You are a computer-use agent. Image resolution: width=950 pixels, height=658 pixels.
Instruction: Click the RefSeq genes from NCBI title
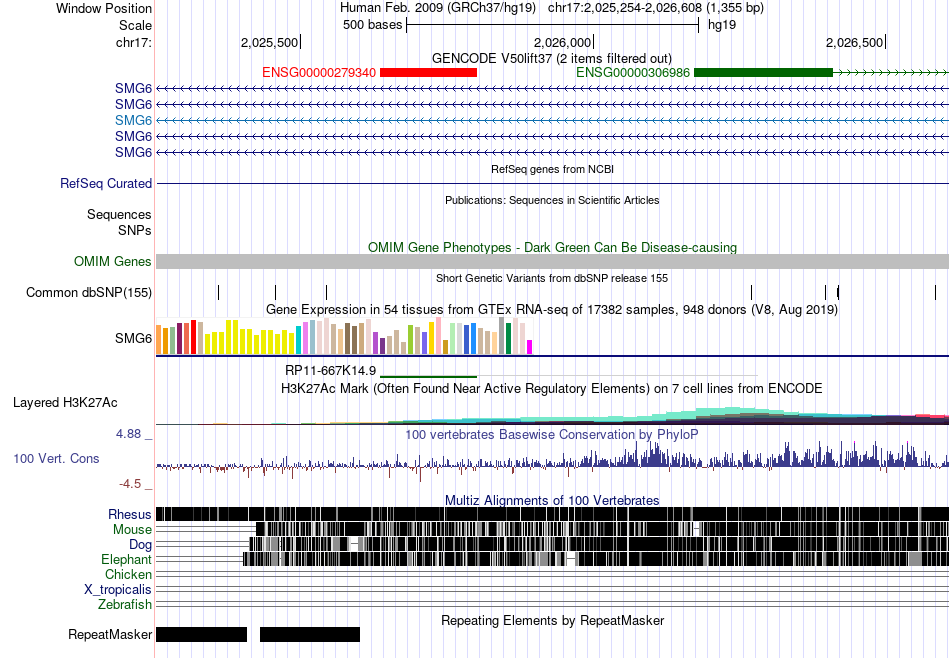pyautogui.click(x=553, y=169)
